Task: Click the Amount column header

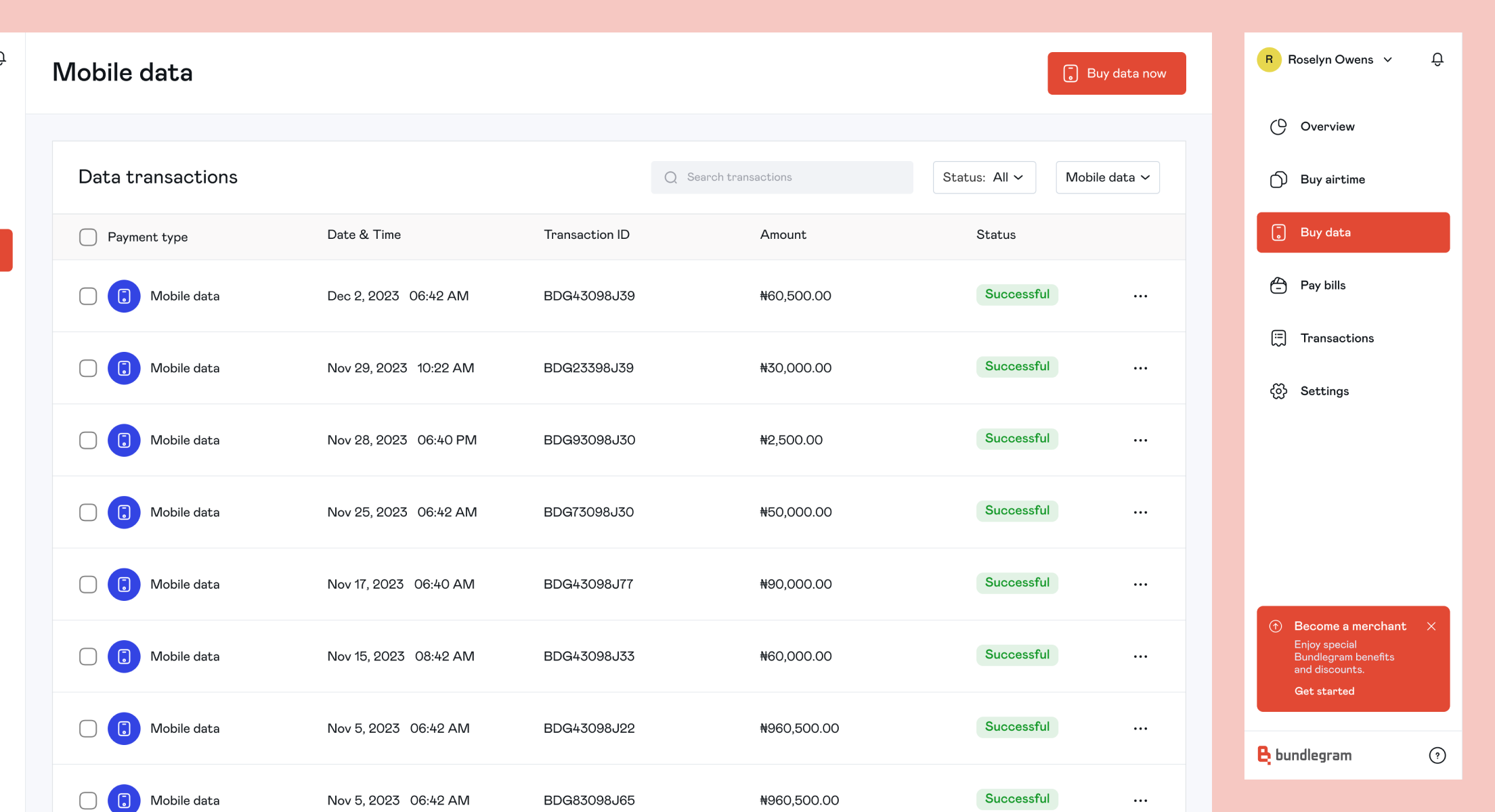Action: [x=783, y=235]
